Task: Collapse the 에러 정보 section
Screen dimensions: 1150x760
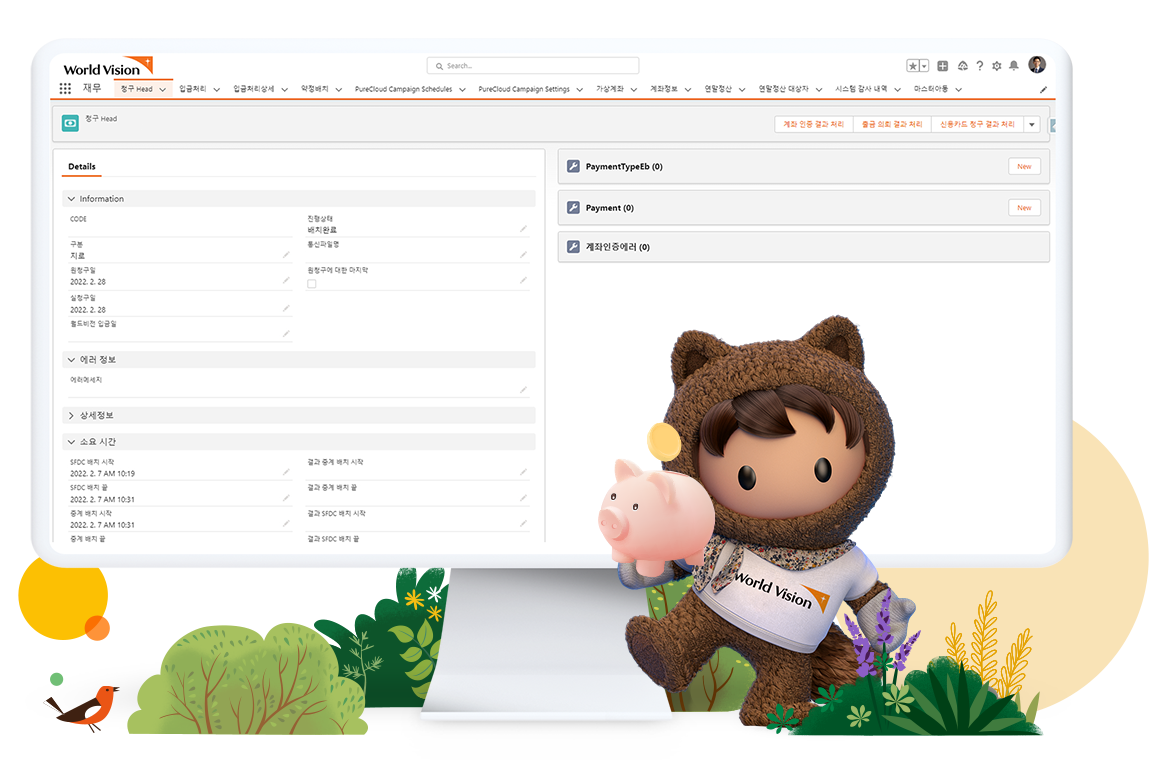Action: point(71,359)
